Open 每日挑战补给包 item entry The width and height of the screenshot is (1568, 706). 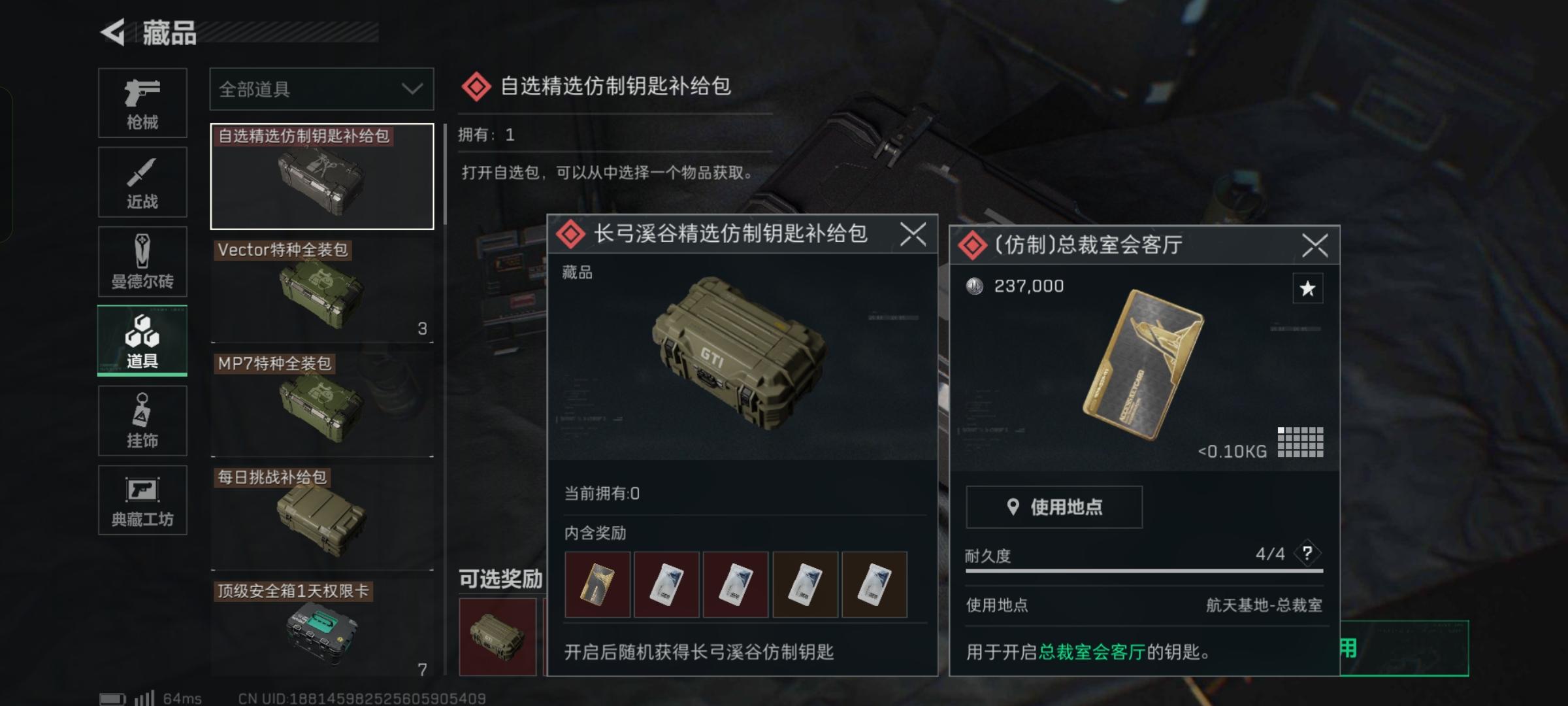click(322, 518)
